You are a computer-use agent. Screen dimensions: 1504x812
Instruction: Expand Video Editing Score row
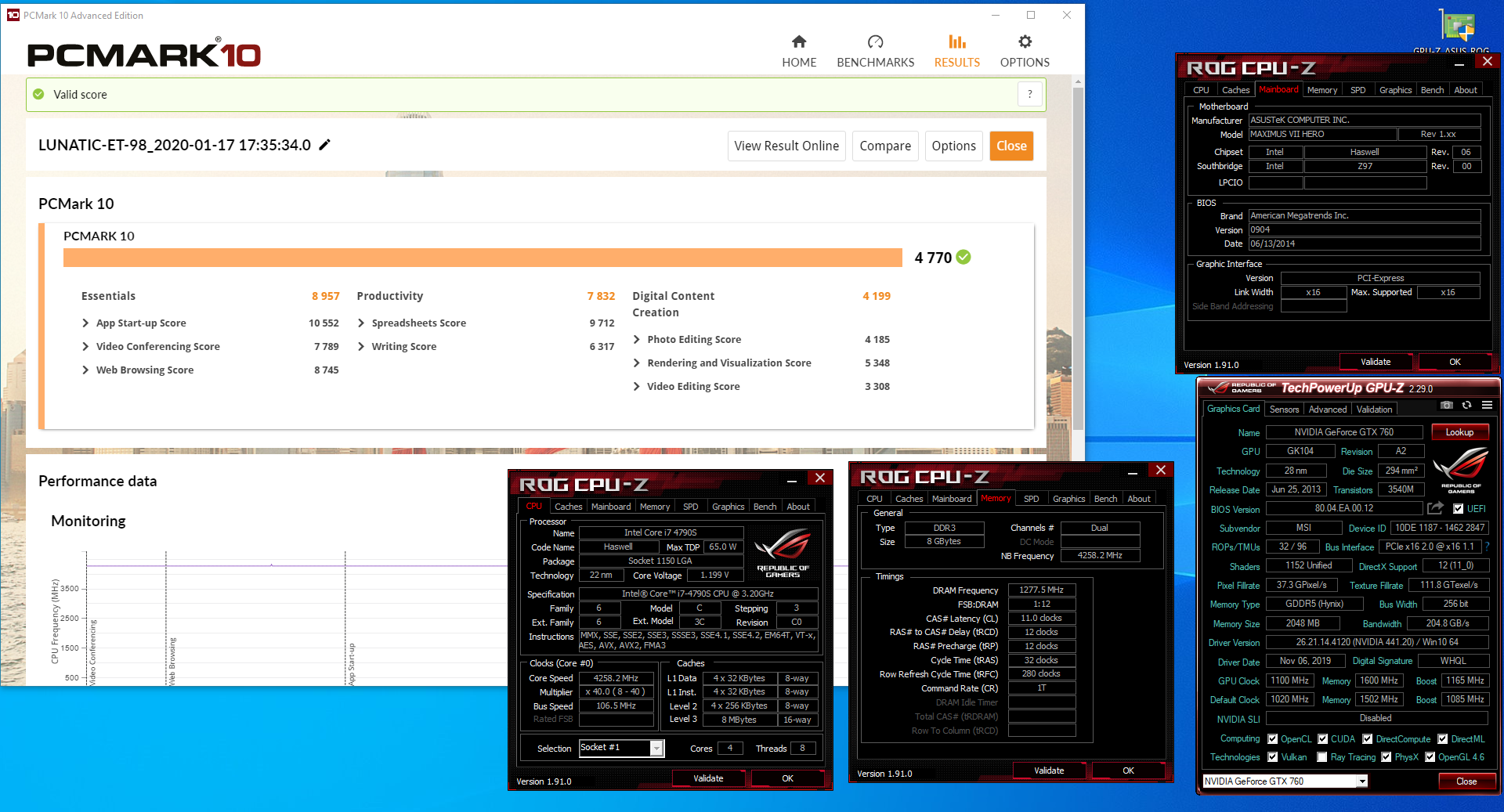pyautogui.click(x=637, y=386)
